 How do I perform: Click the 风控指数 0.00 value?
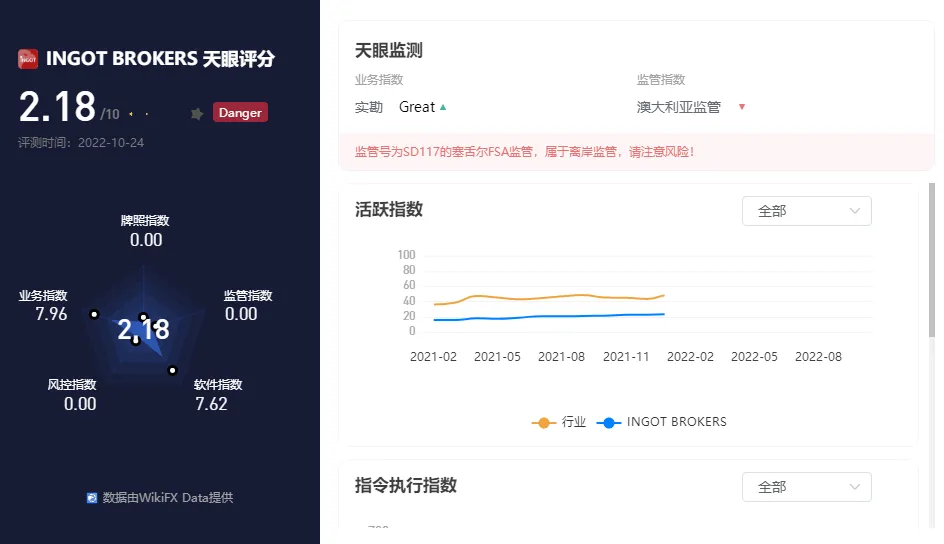[x=80, y=404]
